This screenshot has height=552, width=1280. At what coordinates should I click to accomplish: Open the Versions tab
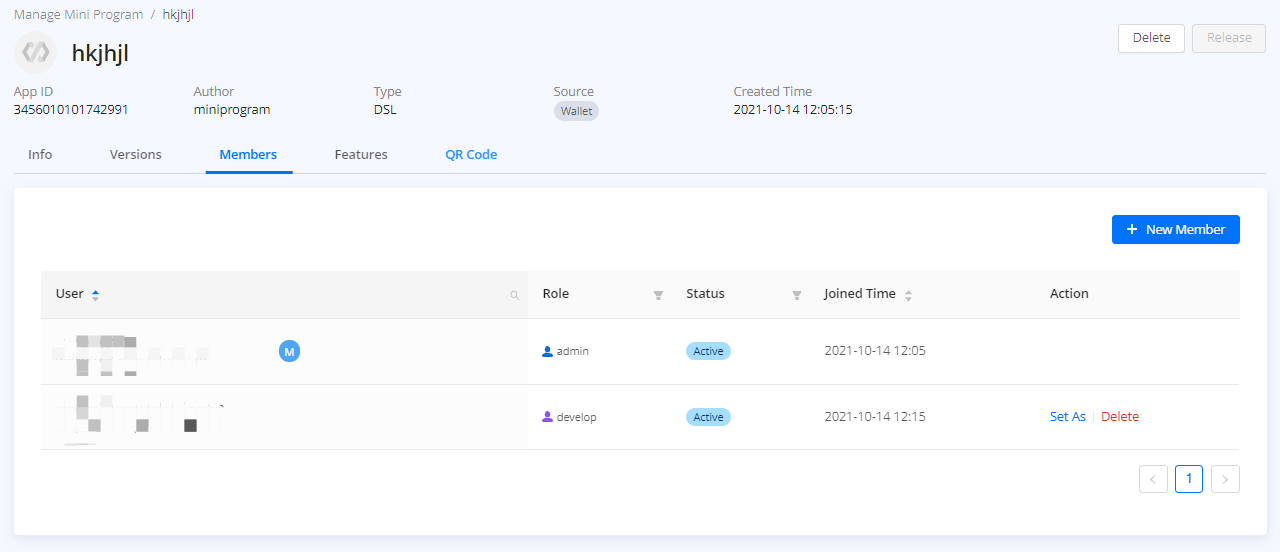click(x=135, y=155)
